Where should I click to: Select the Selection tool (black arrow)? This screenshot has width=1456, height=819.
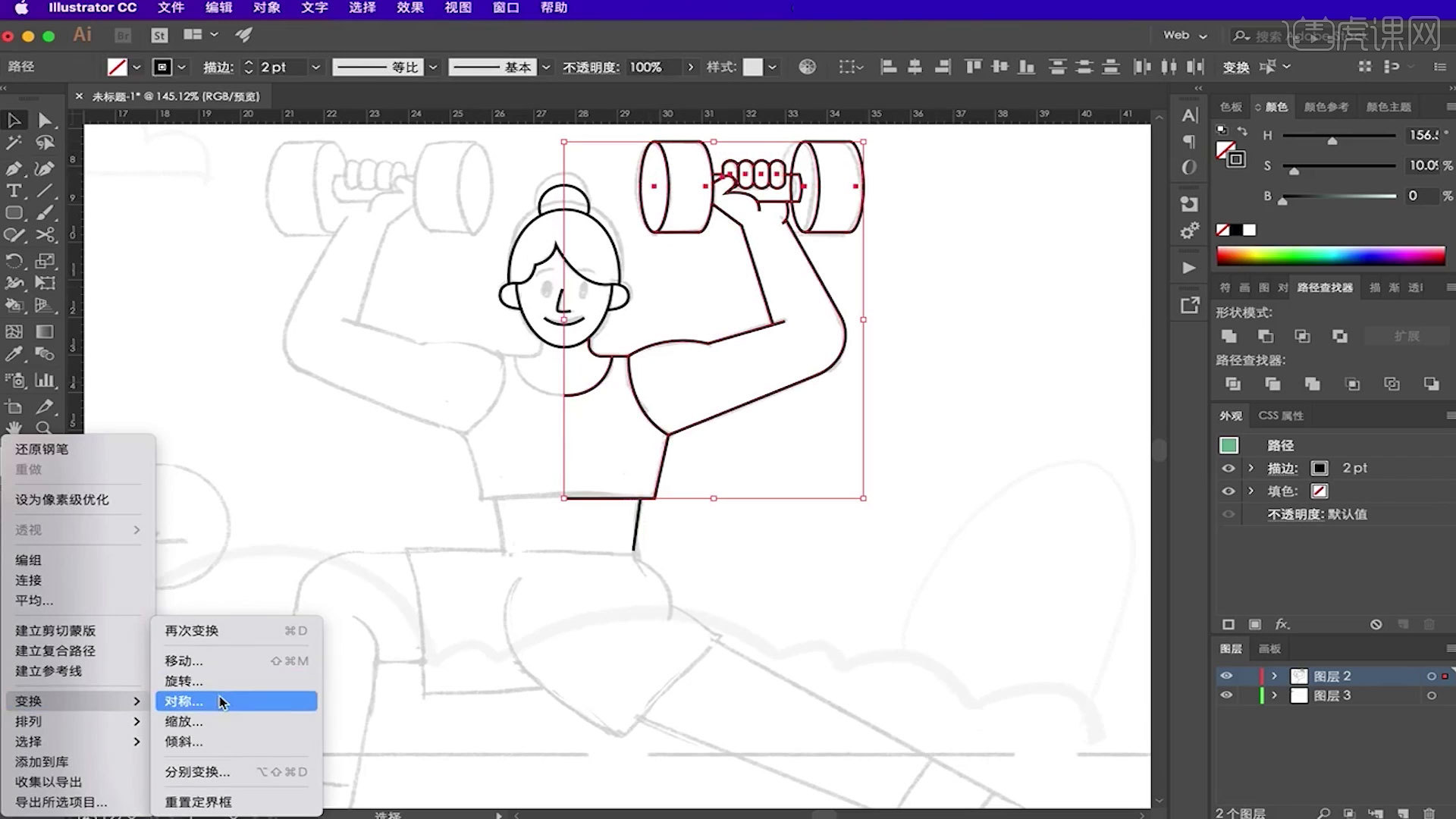coord(14,120)
